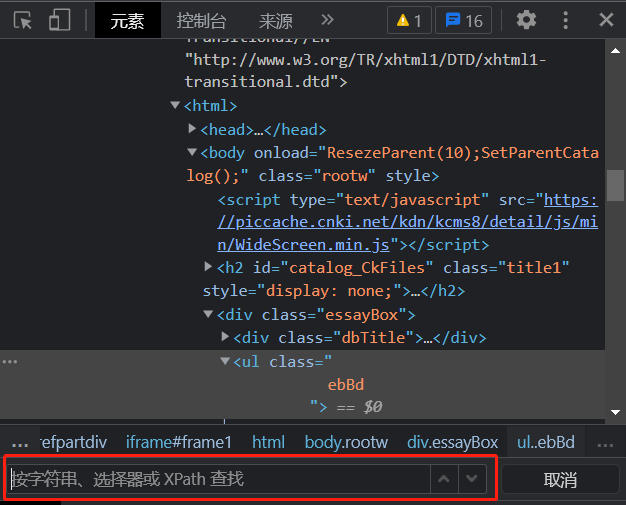
Task: Expand the div dbTitle node
Action: tap(225, 337)
